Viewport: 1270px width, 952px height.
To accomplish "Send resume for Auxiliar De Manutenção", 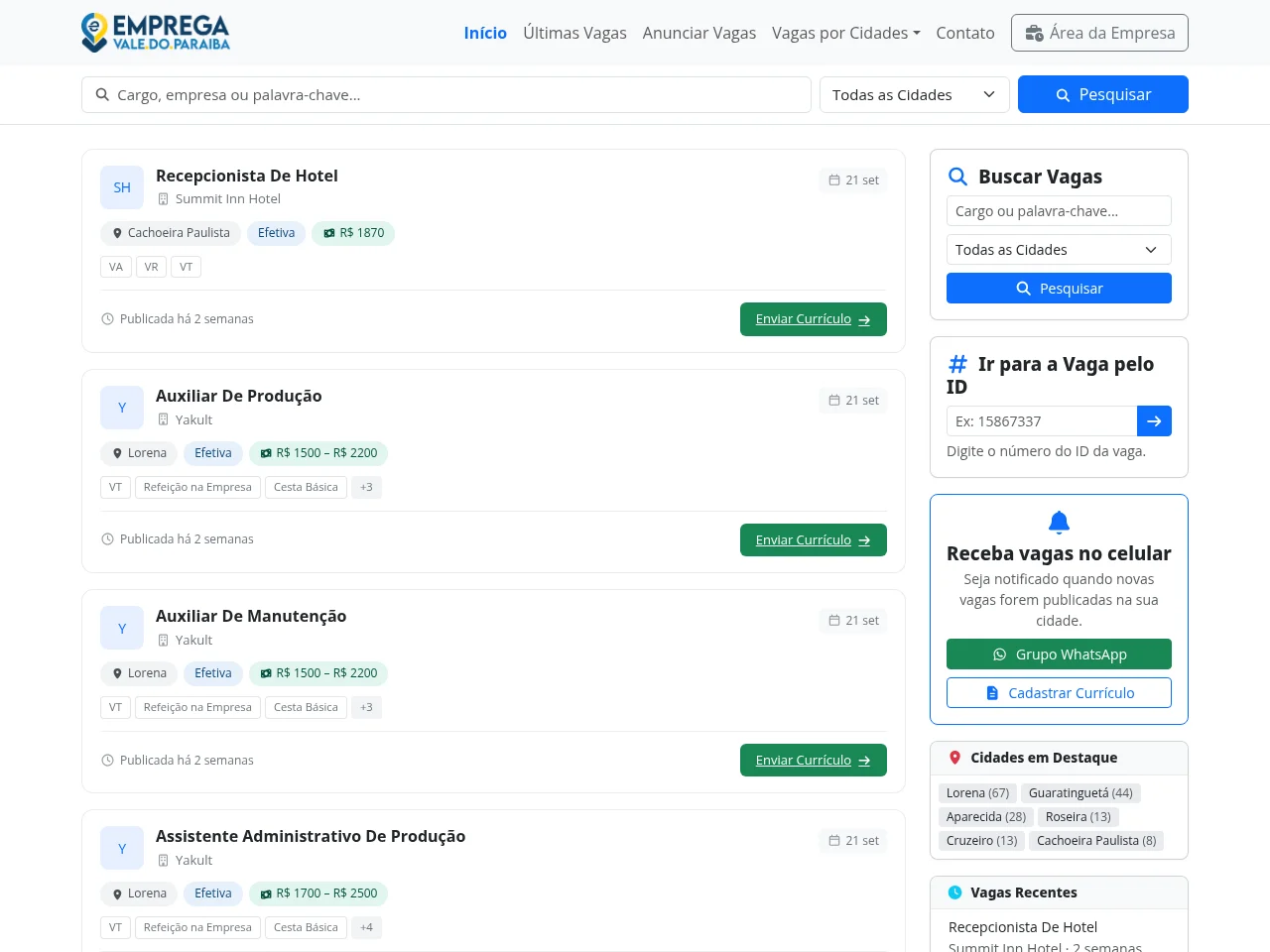I will (814, 761).
